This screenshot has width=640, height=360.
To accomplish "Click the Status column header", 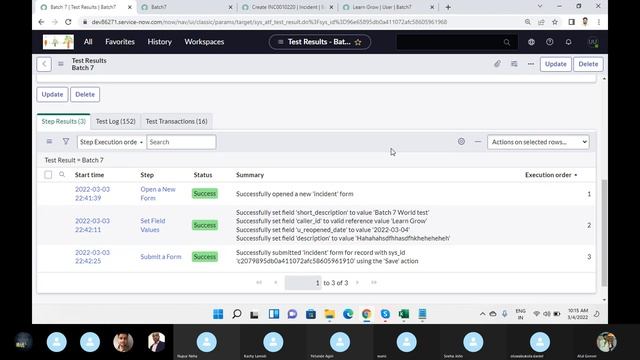I will (203, 175).
